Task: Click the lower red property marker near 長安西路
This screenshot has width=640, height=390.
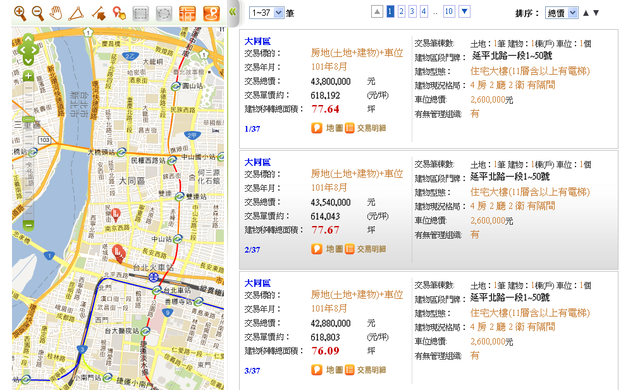Action: (118, 253)
